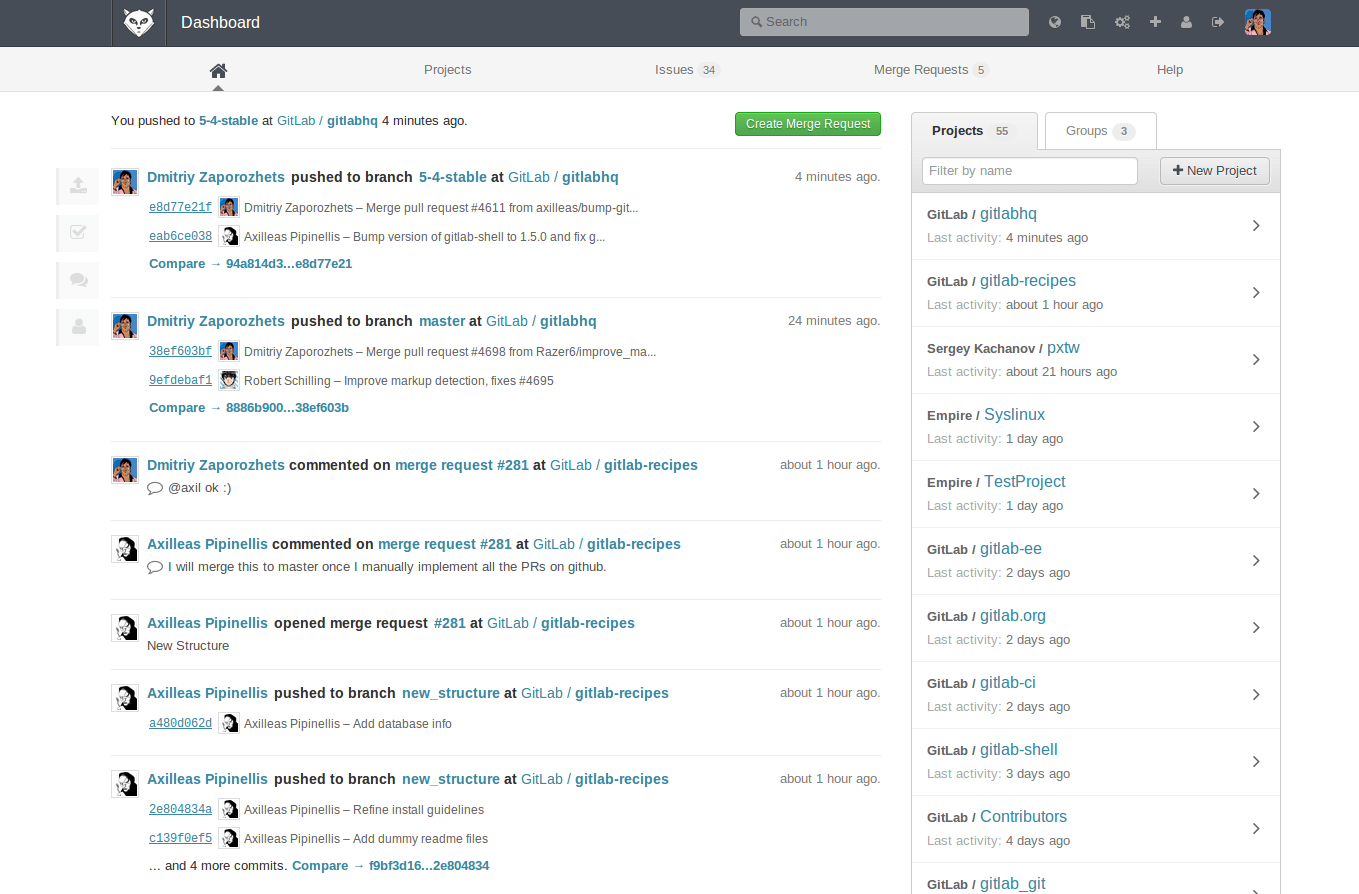Image resolution: width=1359 pixels, height=894 pixels.
Task: Expand the GitLab gitlabhq project row chevron
Action: click(1256, 226)
